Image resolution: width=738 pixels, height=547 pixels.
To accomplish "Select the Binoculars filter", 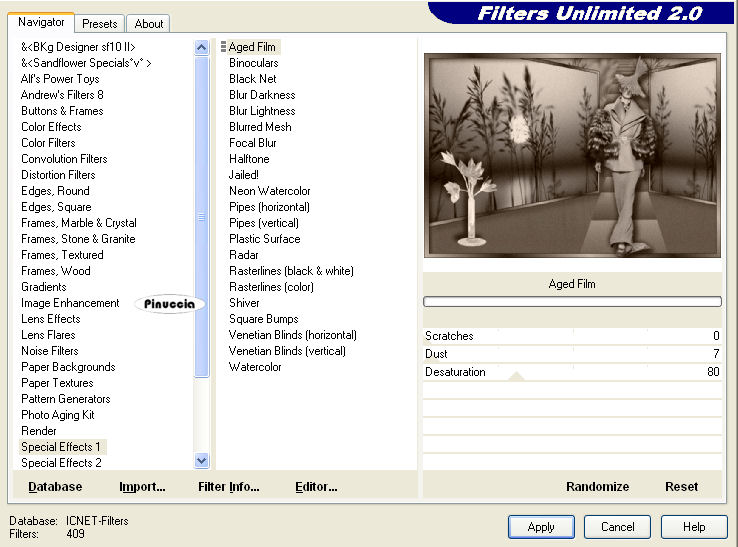I will 254,63.
